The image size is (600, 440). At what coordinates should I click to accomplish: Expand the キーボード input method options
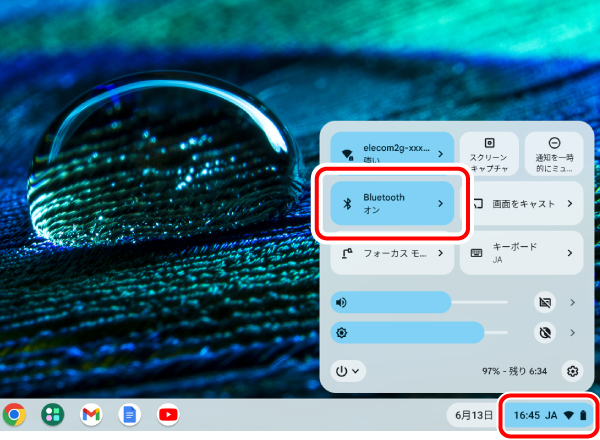[x=569, y=253]
